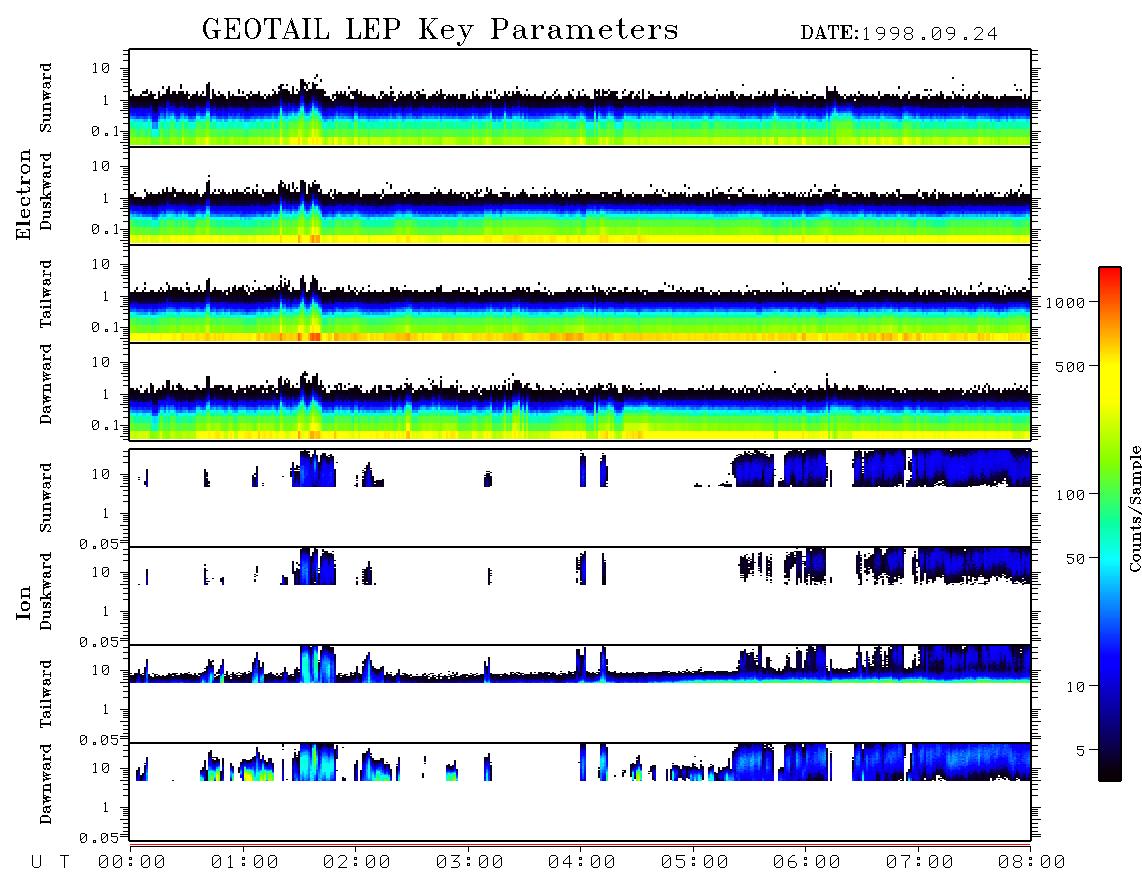The height and width of the screenshot is (880, 1142).
Task: Click the Electron "Duskward" panel label
Action: coord(46,192)
